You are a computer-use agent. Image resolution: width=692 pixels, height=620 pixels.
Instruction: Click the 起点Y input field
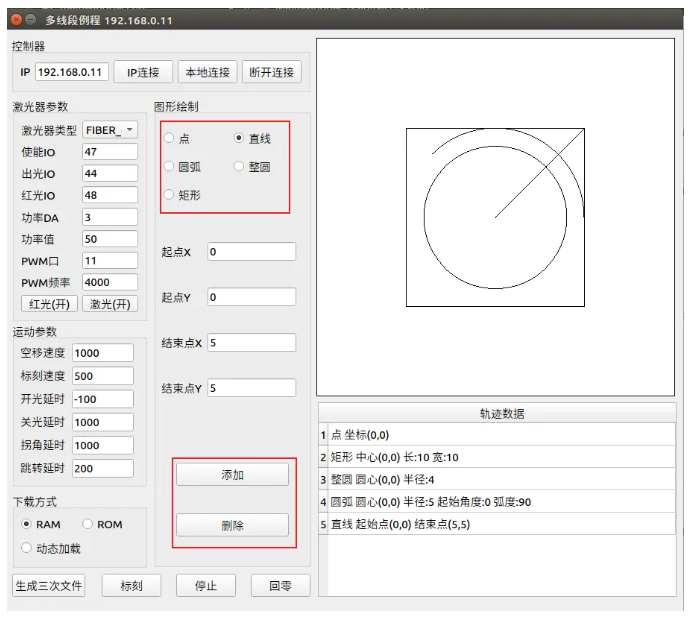coord(252,297)
